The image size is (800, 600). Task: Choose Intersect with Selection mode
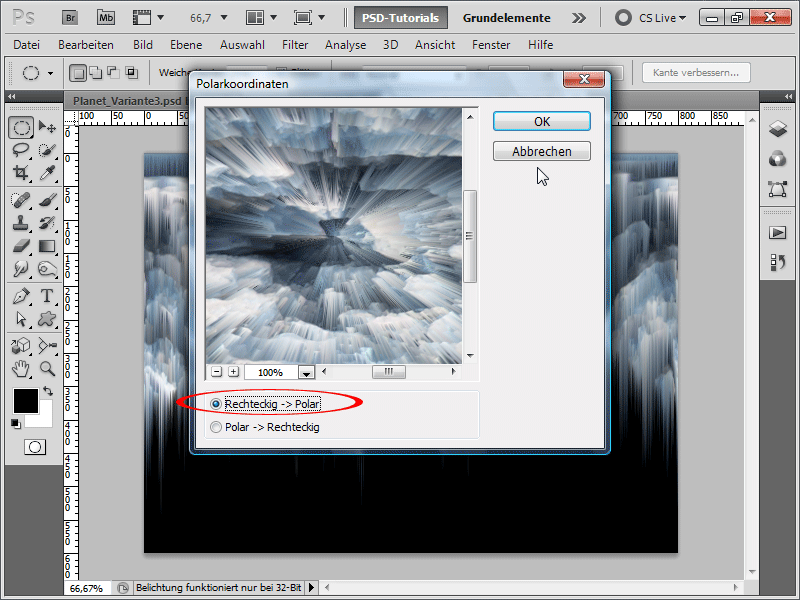[x=132, y=73]
